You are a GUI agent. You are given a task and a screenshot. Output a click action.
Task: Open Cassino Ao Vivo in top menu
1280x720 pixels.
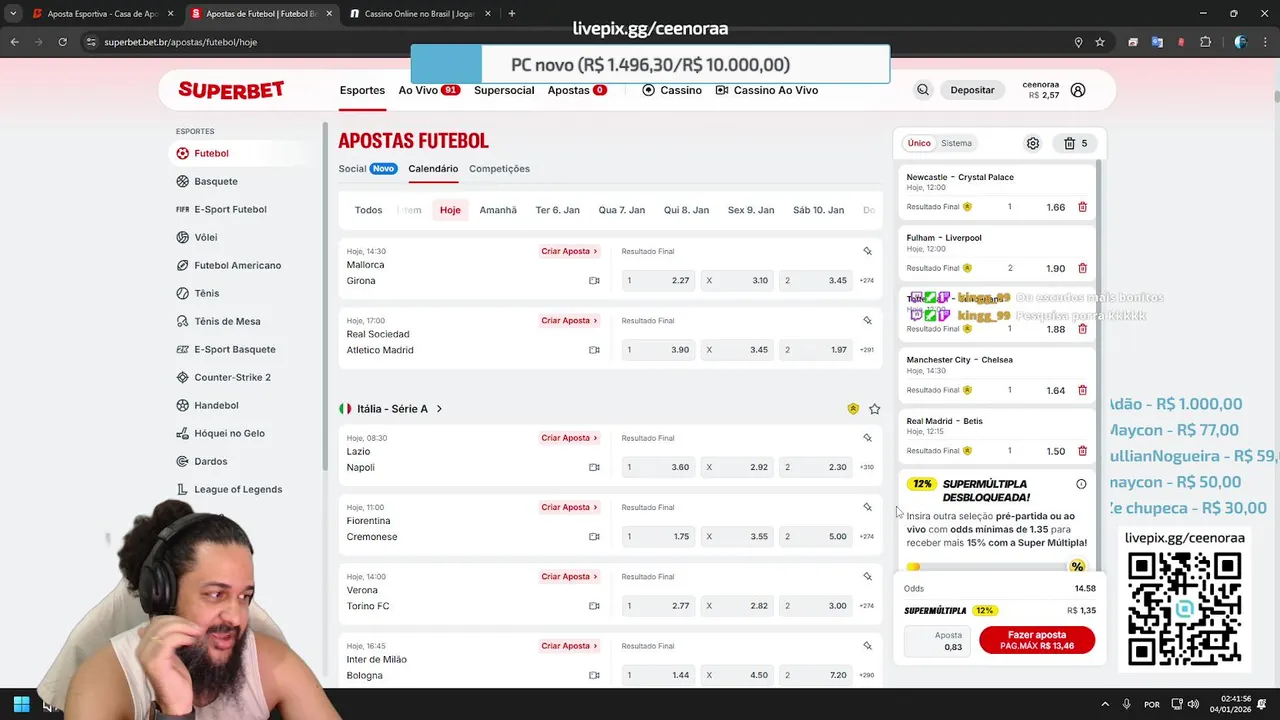click(x=767, y=90)
